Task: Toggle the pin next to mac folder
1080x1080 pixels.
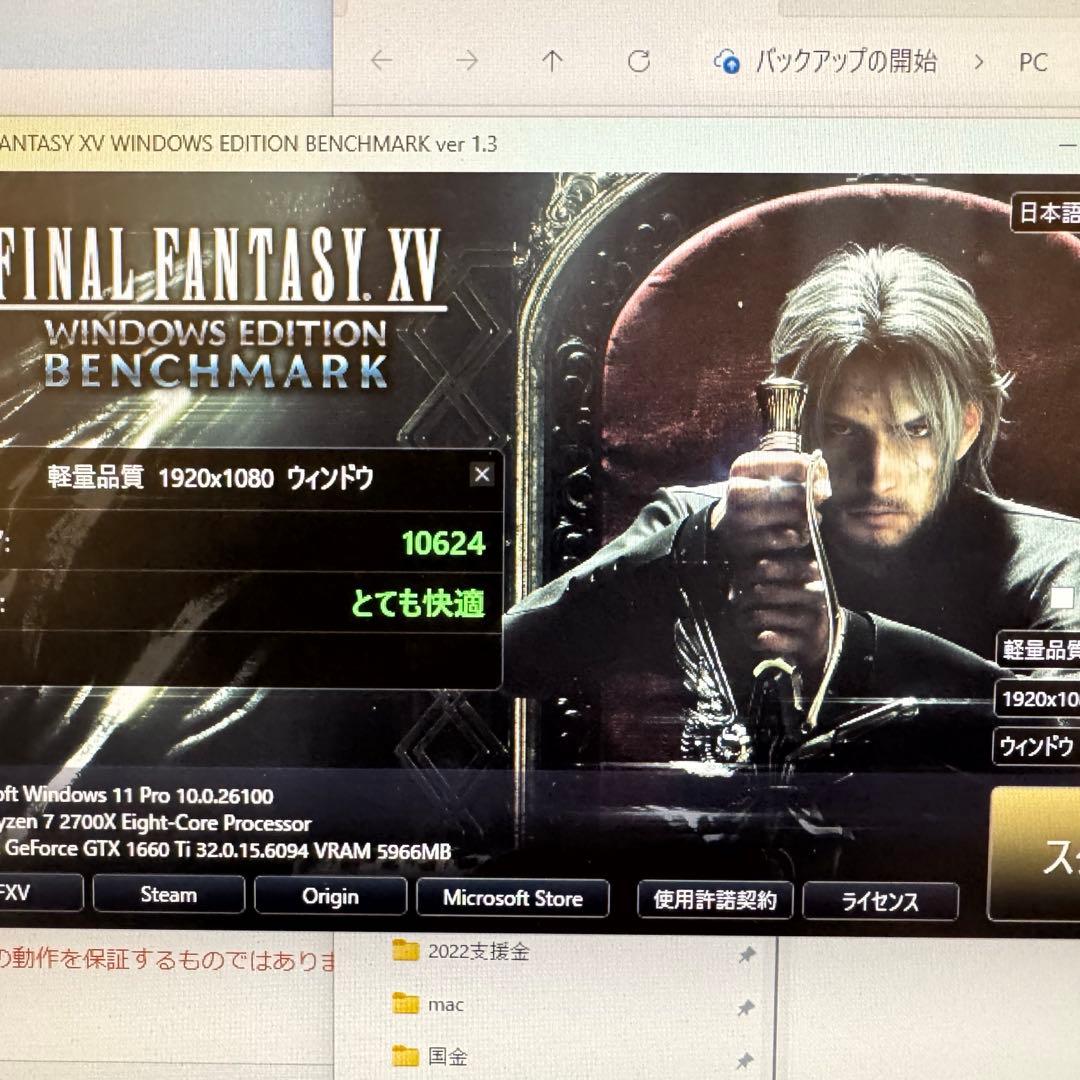Action: [x=745, y=1005]
